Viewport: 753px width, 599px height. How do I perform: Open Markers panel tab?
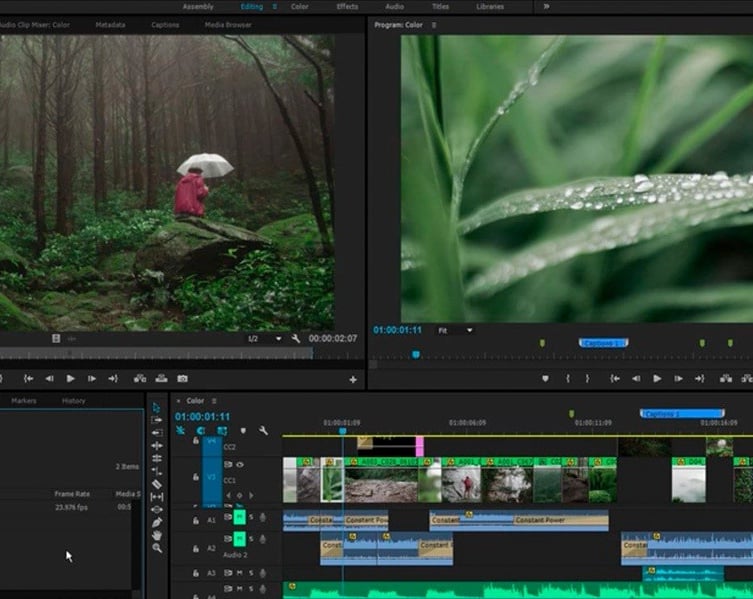(x=24, y=401)
